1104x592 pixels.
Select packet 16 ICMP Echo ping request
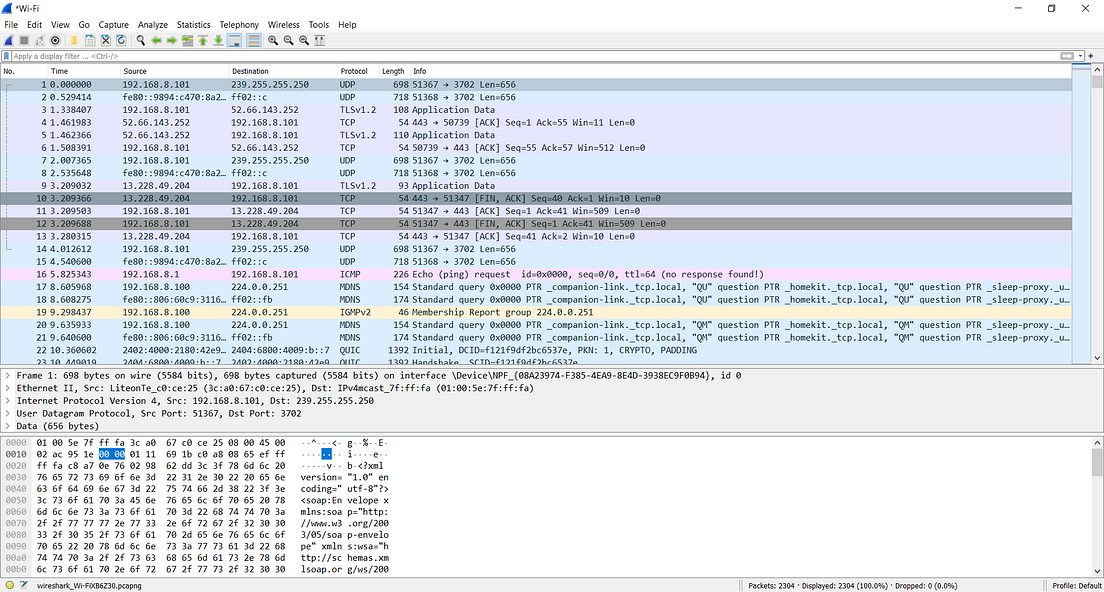click(536, 275)
